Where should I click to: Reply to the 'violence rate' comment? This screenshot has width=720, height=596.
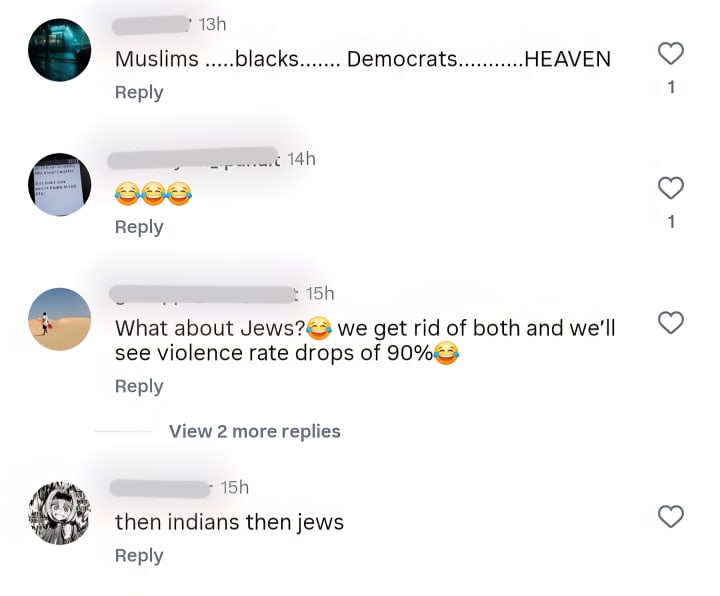[x=139, y=386]
